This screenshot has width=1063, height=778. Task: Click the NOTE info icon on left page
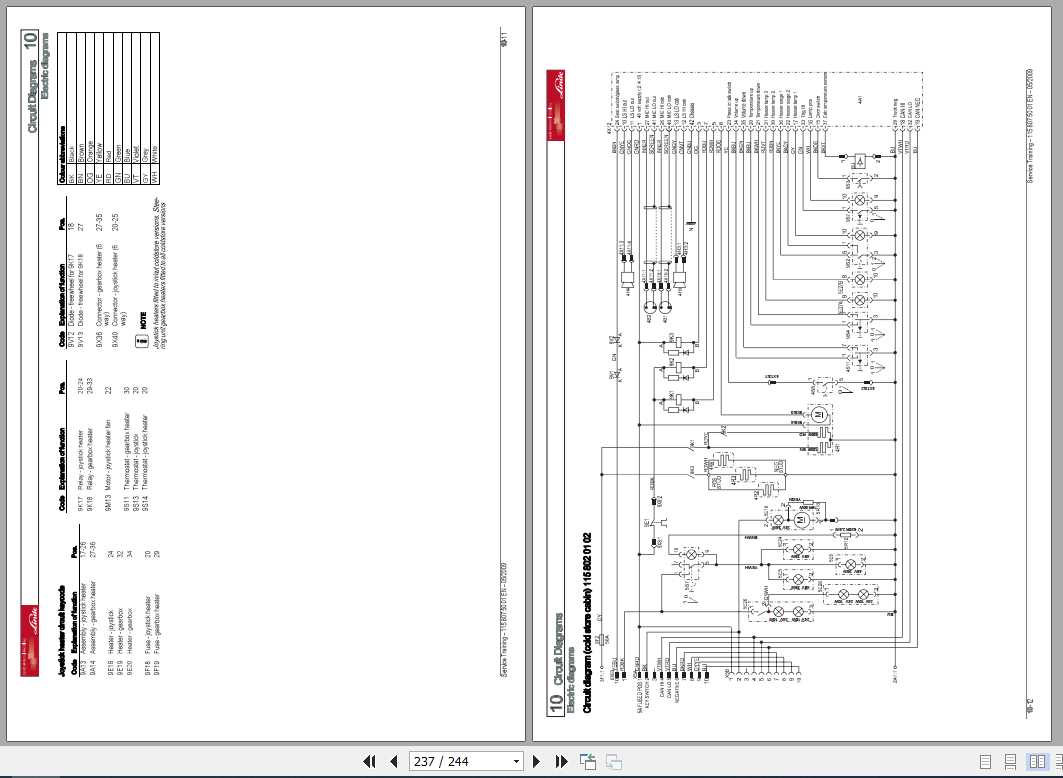pos(143,341)
